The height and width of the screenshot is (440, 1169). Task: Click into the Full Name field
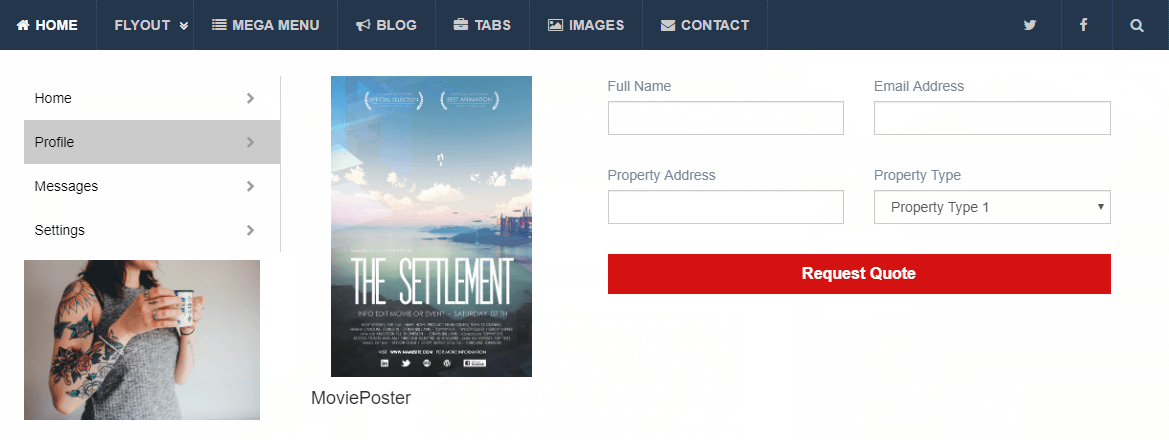[x=725, y=118]
